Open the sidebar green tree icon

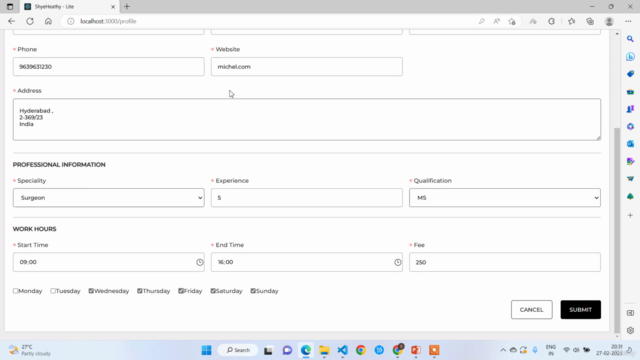pos(630,196)
